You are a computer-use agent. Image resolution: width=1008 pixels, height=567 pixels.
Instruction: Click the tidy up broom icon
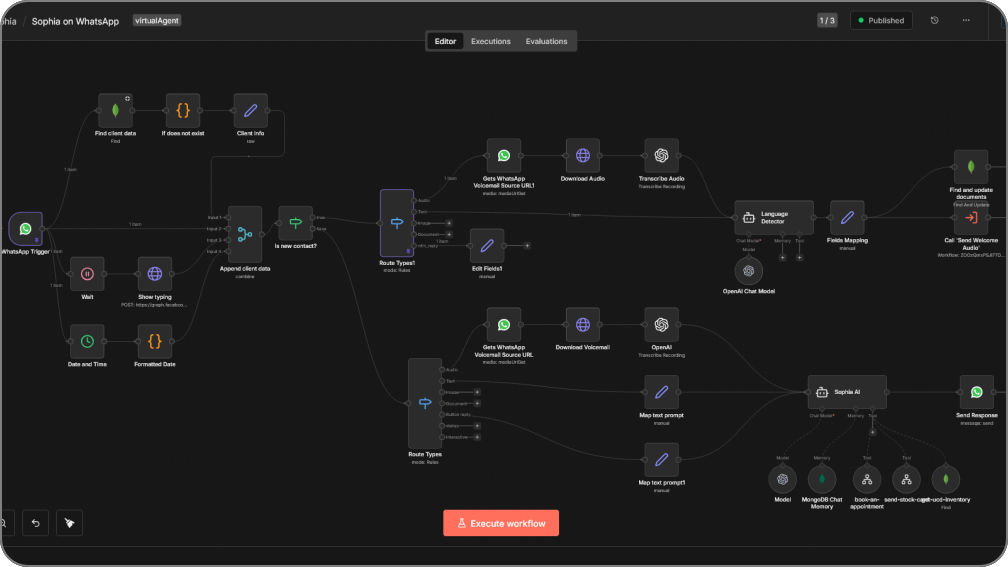[x=68, y=522]
